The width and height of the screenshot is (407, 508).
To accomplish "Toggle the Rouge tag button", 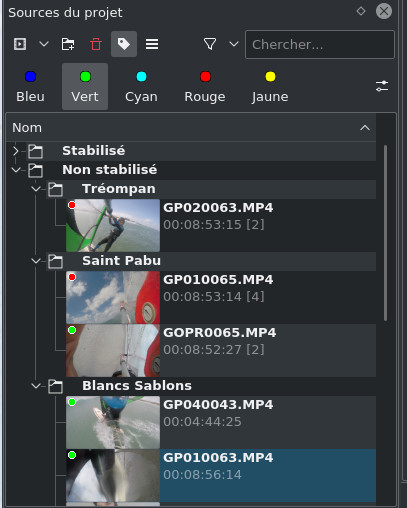I will (x=205, y=86).
